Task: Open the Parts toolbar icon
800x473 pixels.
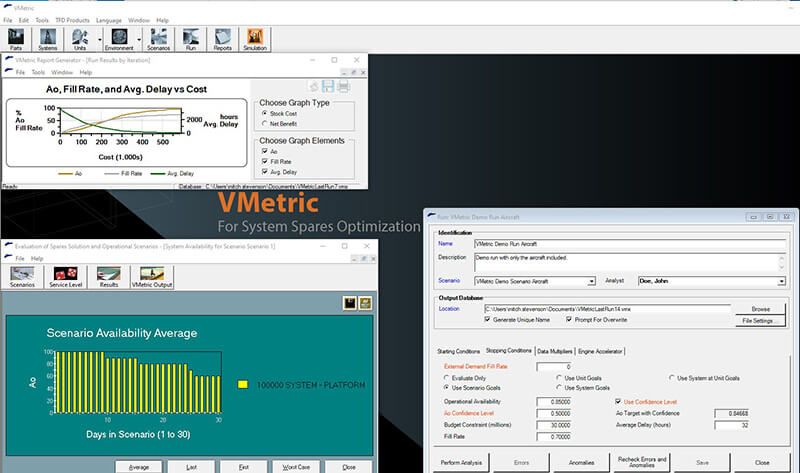Action: click(16, 39)
